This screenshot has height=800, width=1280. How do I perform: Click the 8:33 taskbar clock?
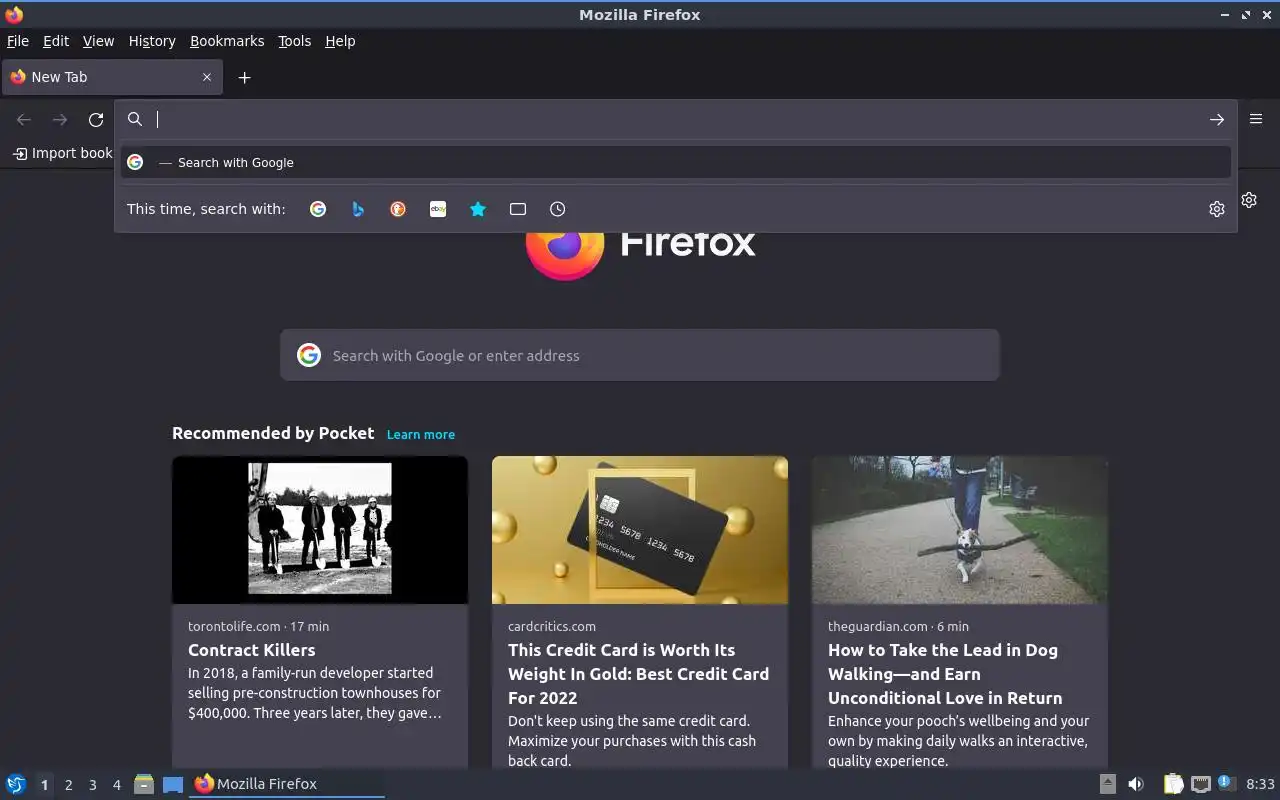tap(1261, 784)
